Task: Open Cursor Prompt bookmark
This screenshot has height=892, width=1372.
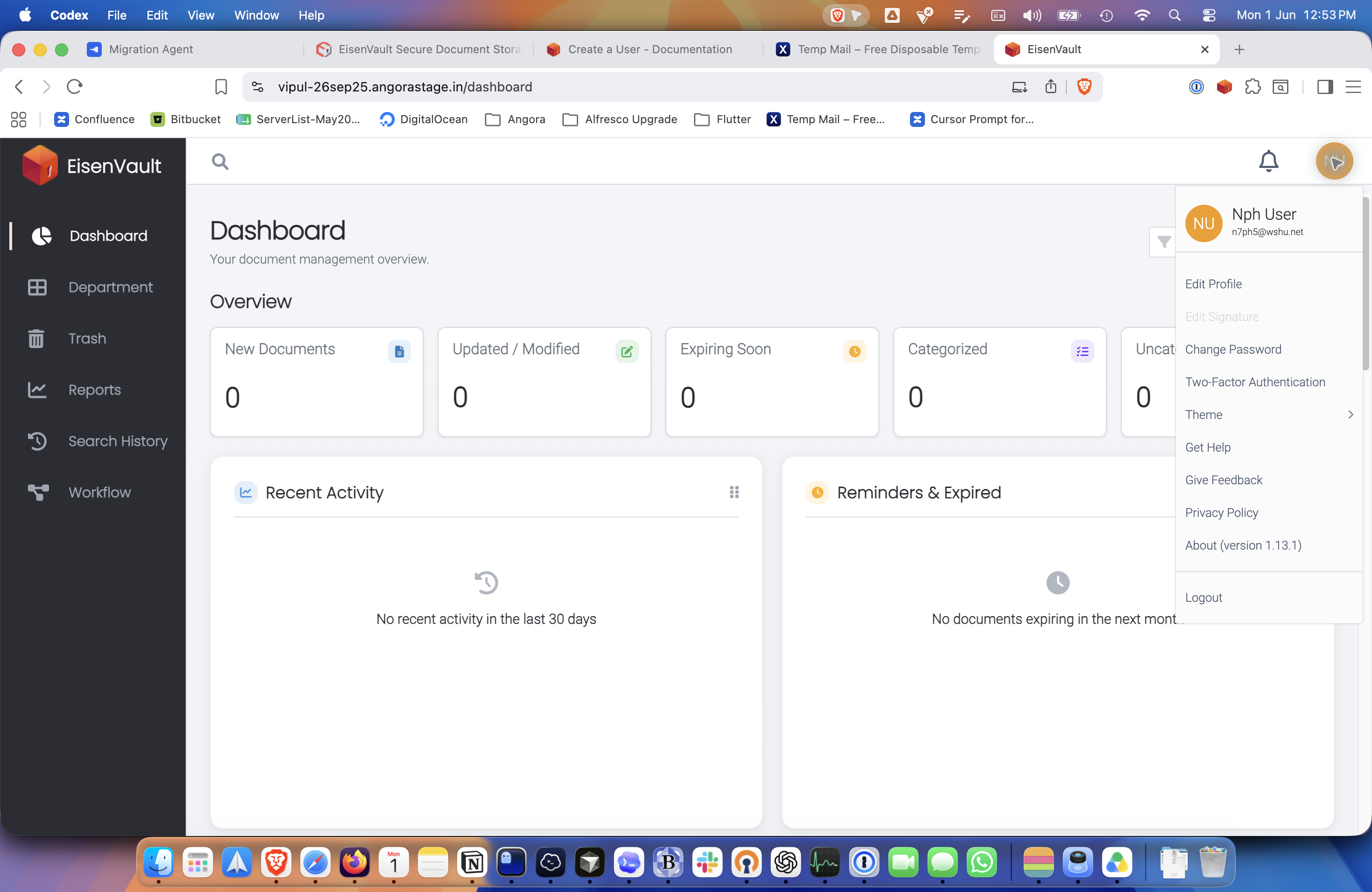Action: 971,119
